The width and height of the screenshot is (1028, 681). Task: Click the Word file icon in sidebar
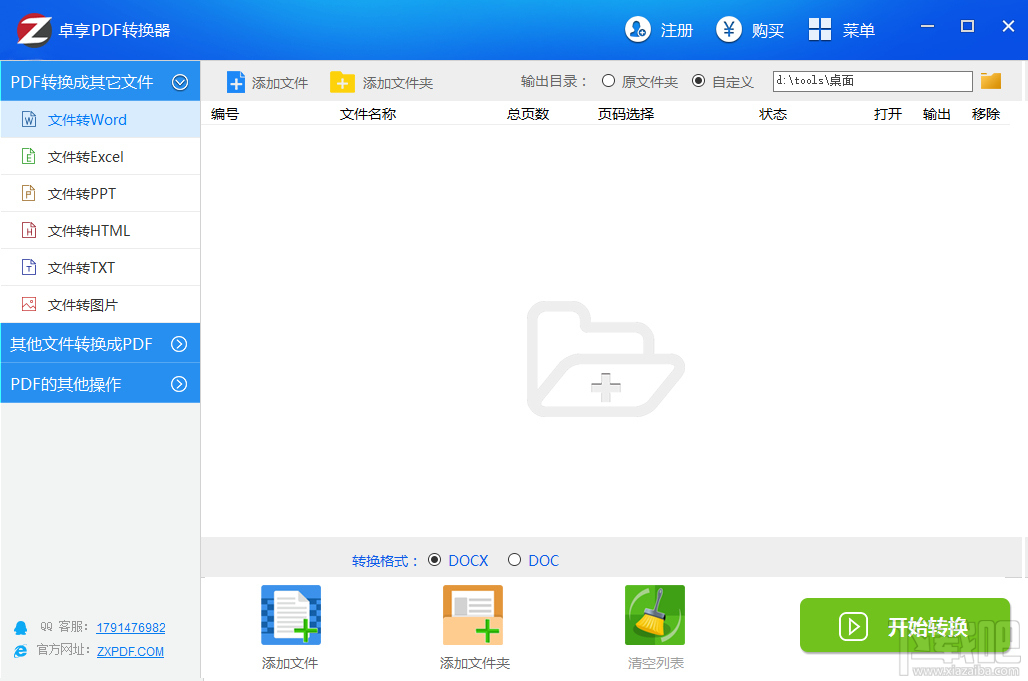coord(28,119)
